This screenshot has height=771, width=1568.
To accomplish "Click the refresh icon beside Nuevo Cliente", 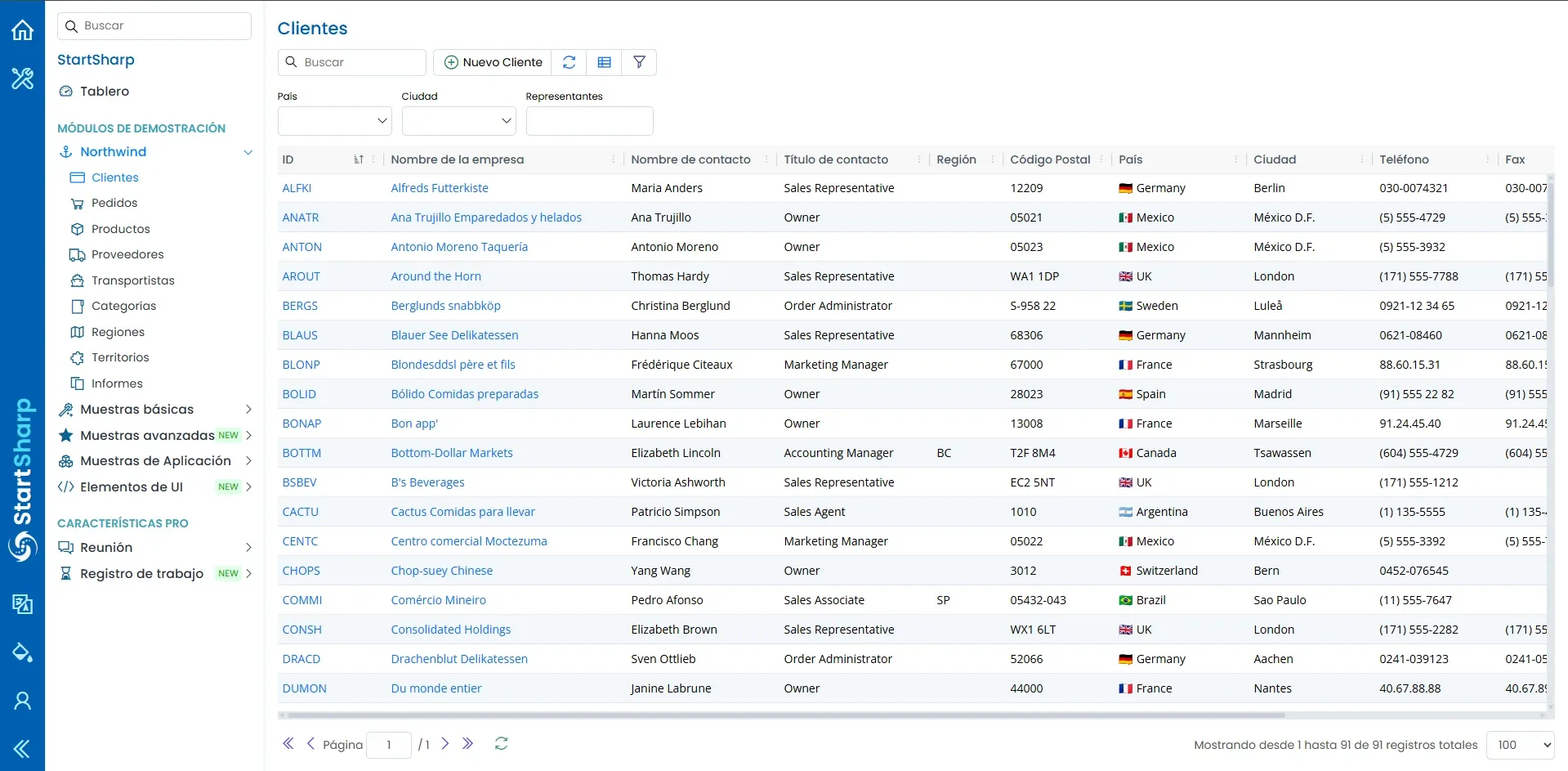I will 570,62.
